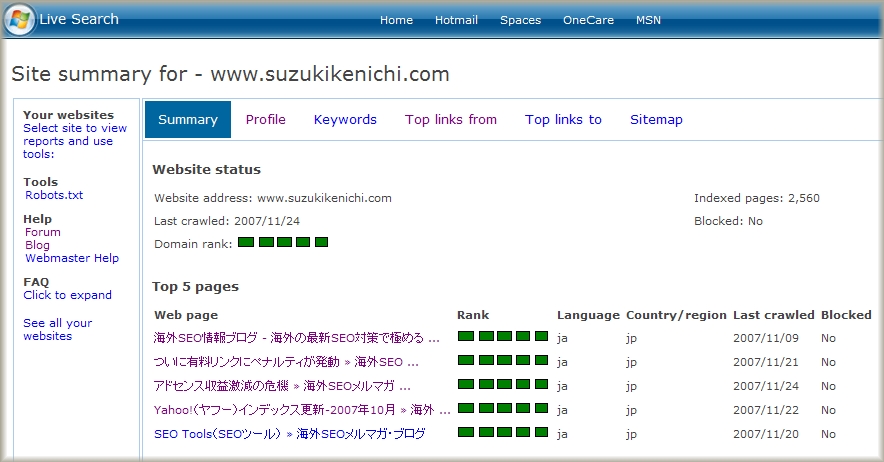884x462 pixels.
Task: Open the Home link in top navigation
Action: (x=396, y=20)
